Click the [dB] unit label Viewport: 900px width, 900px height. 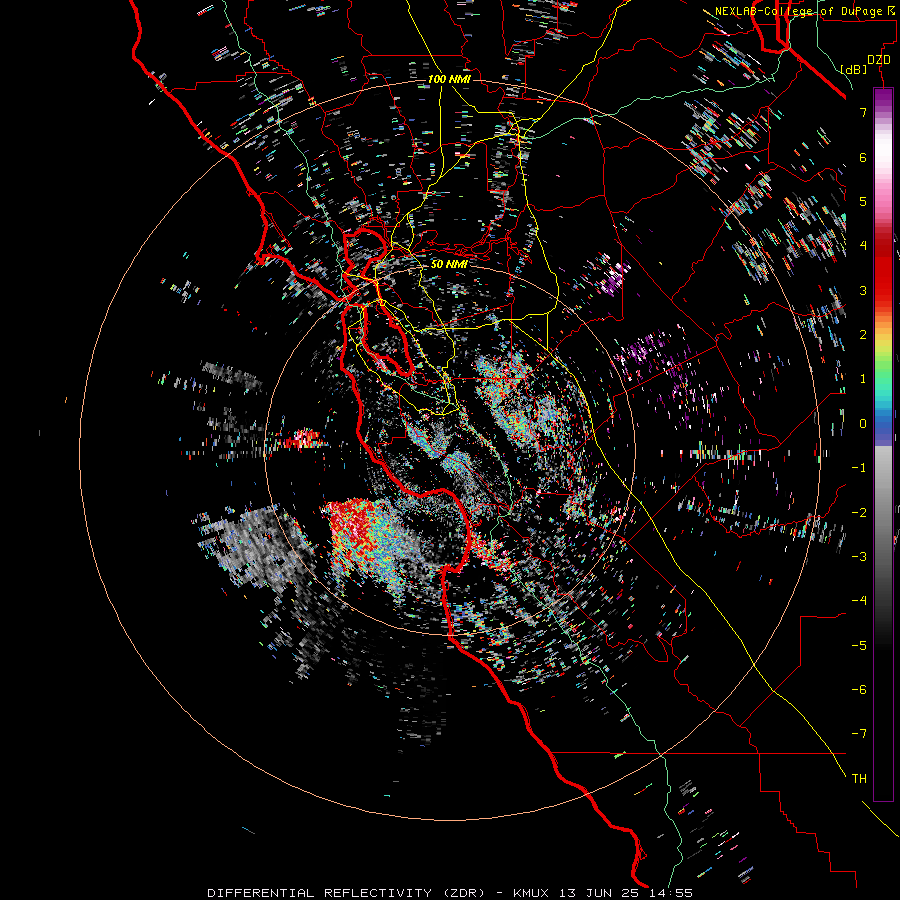(x=854, y=69)
